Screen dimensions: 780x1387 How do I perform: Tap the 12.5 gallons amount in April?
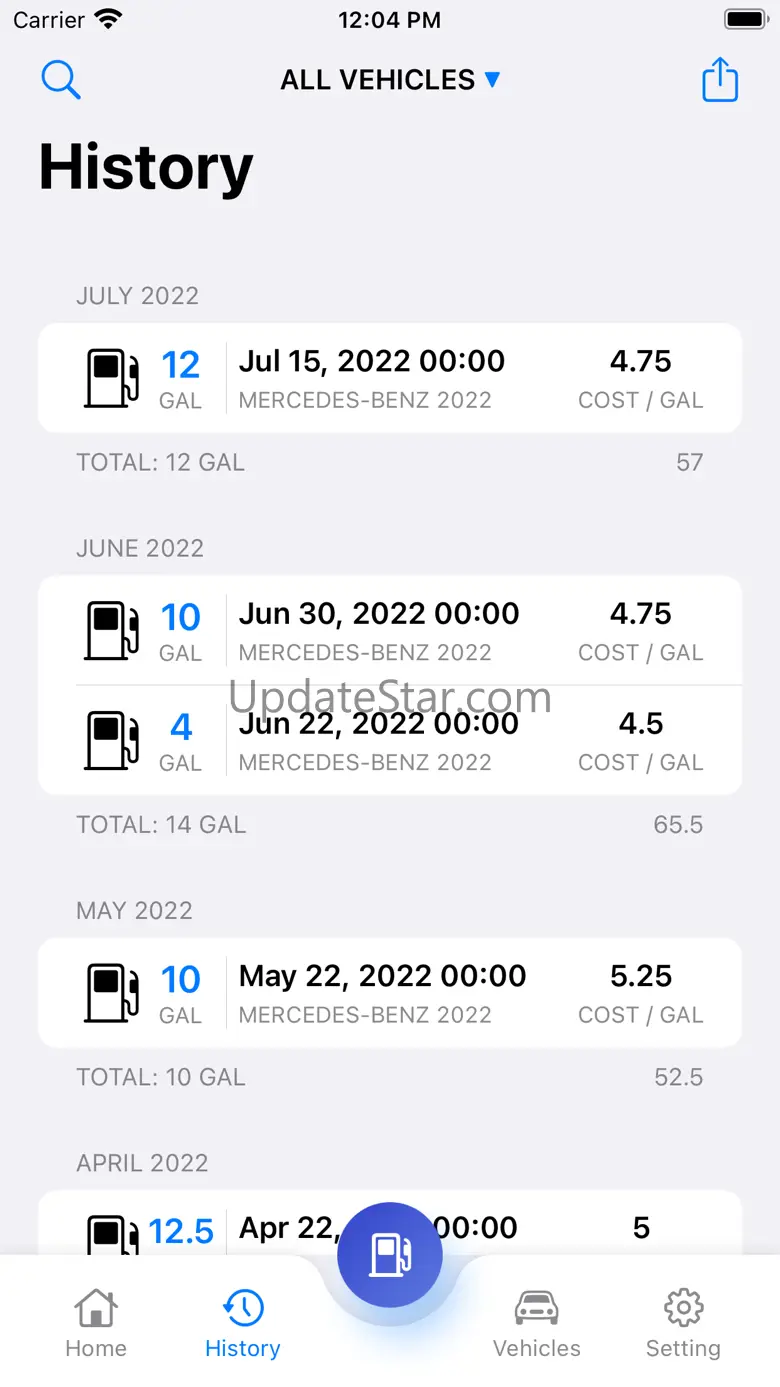(x=181, y=1232)
